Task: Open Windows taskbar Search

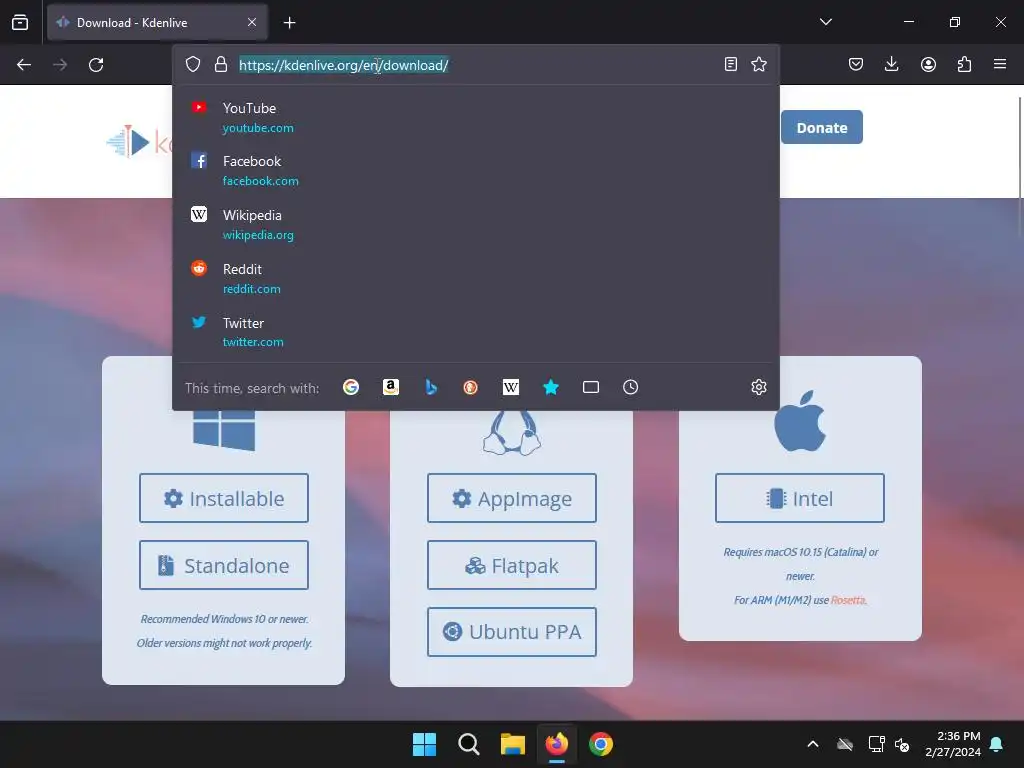Action: coord(468,744)
